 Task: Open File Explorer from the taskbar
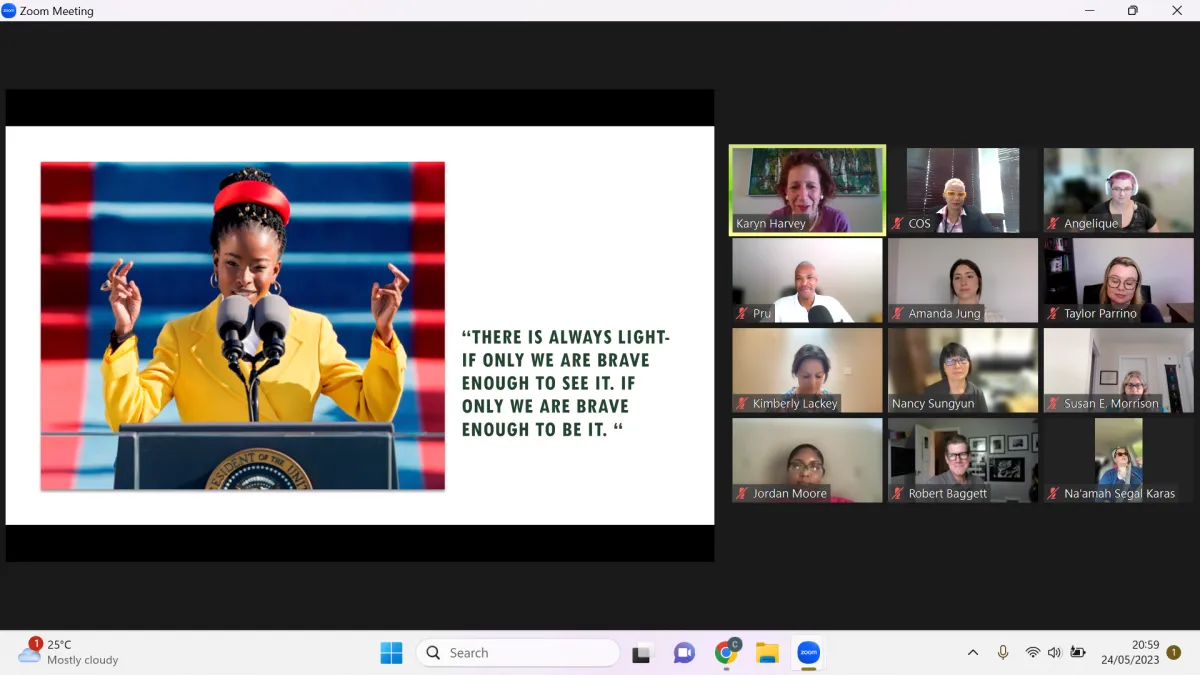[767, 653]
